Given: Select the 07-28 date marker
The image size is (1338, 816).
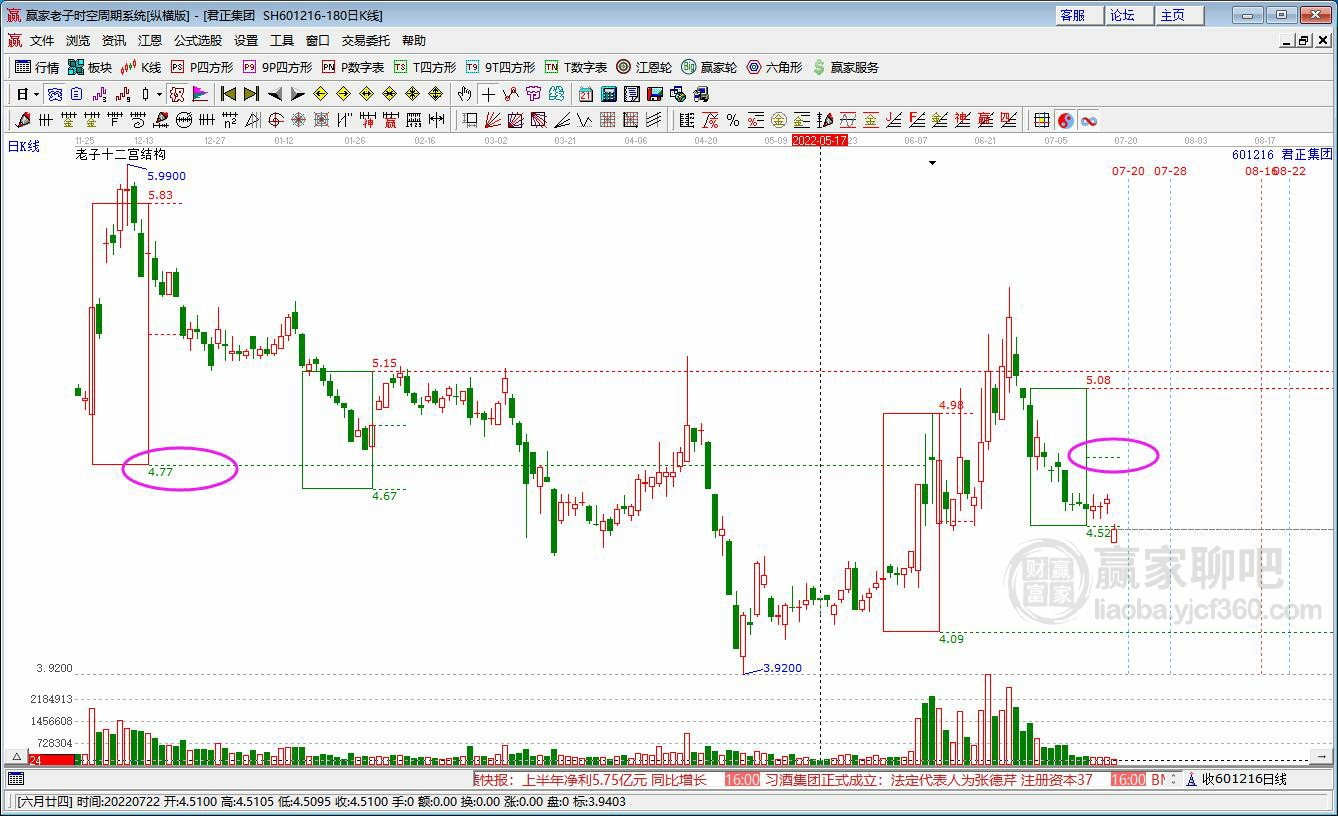Looking at the screenshot, I should (x=1170, y=171).
